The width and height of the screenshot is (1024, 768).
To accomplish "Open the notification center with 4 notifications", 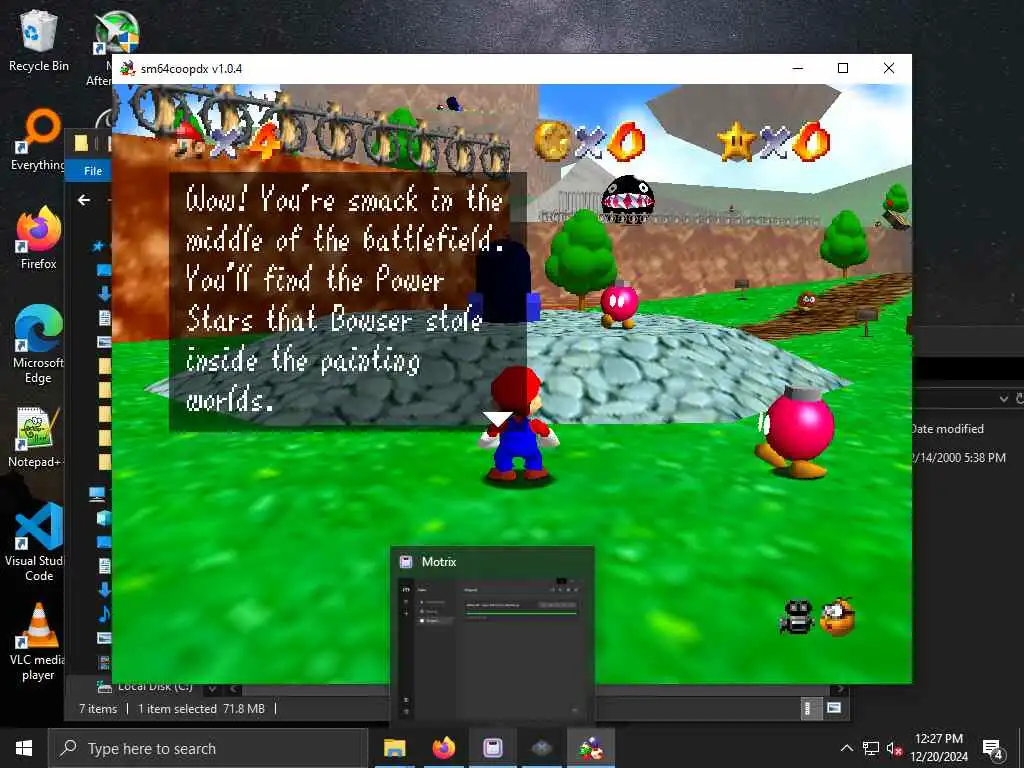I will (x=993, y=749).
